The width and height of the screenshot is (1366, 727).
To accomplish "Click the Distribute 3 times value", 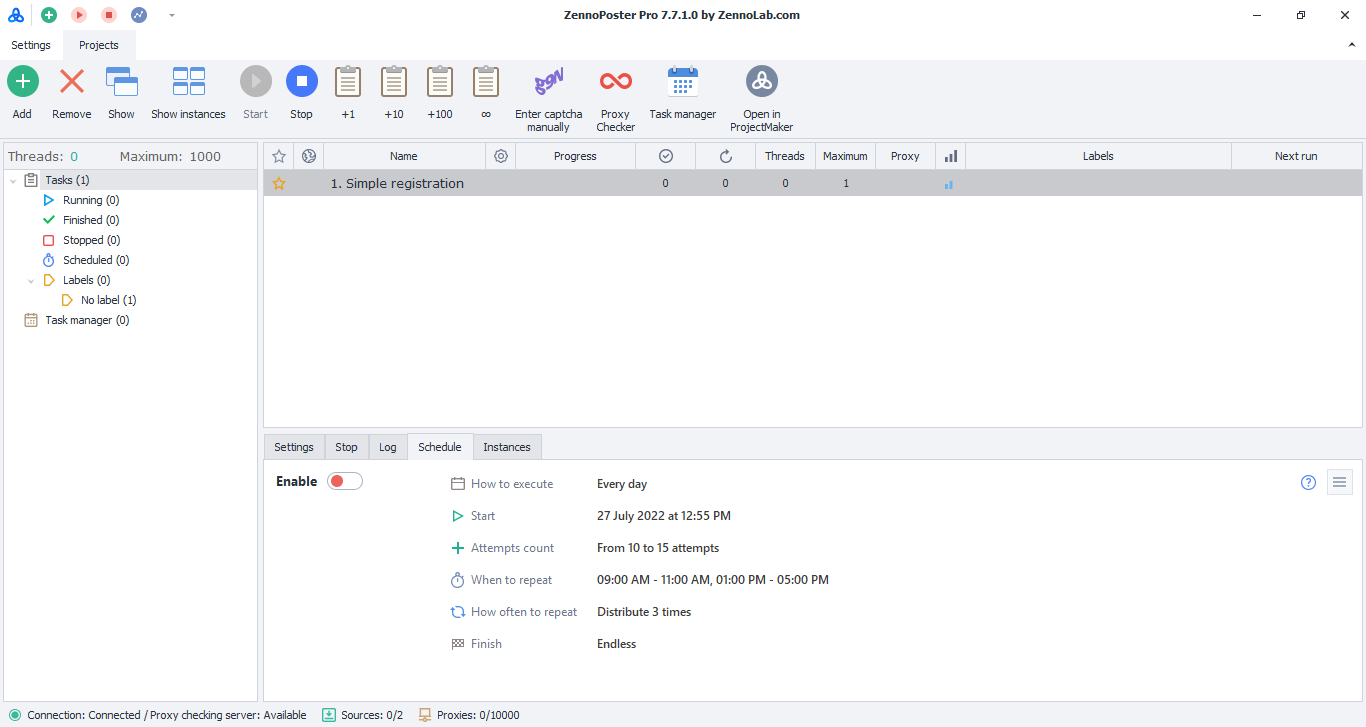I will coord(644,612).
